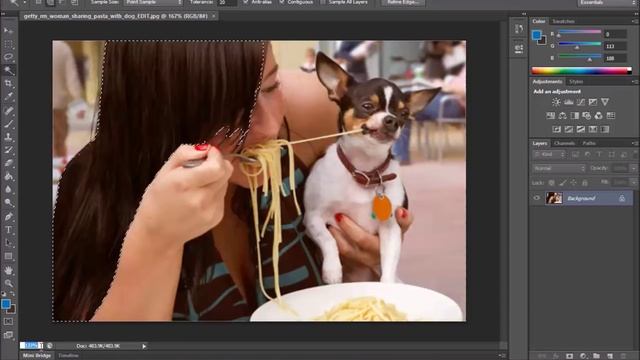Screen dimensions: 640x360
Task: Select the Move tool
Action: (x=9, y=31)
